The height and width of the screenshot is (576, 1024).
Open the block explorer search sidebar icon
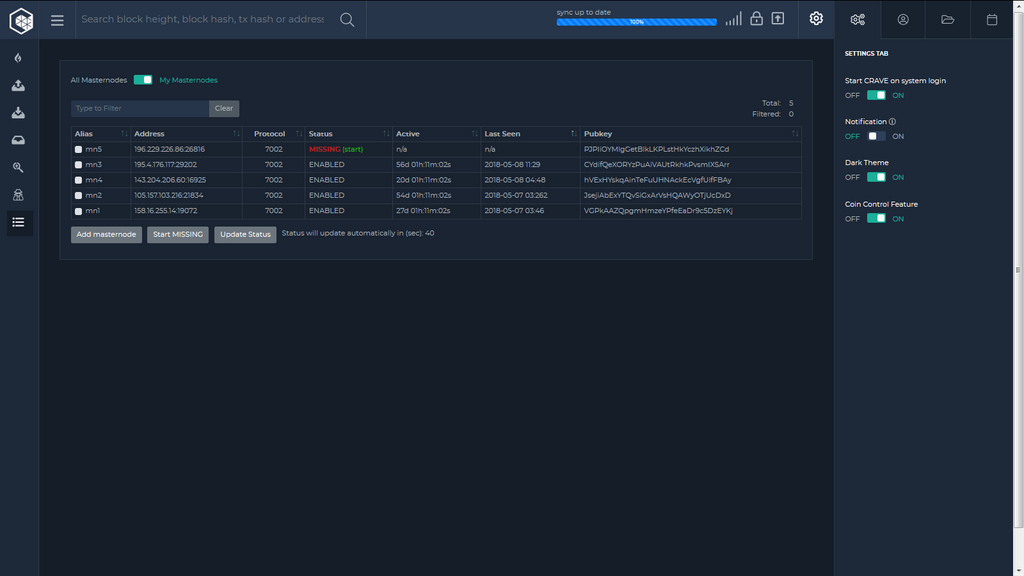click(18, 167)
